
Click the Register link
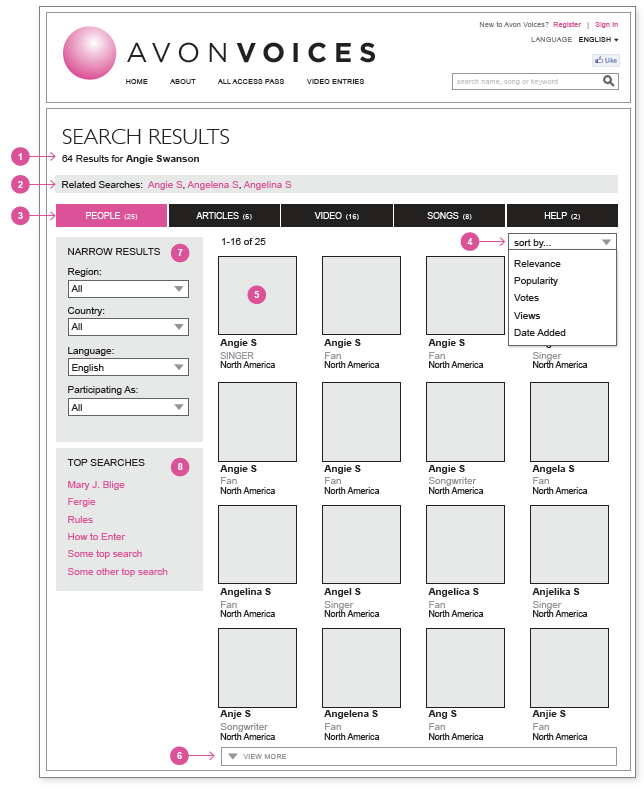tap(567, 24)
